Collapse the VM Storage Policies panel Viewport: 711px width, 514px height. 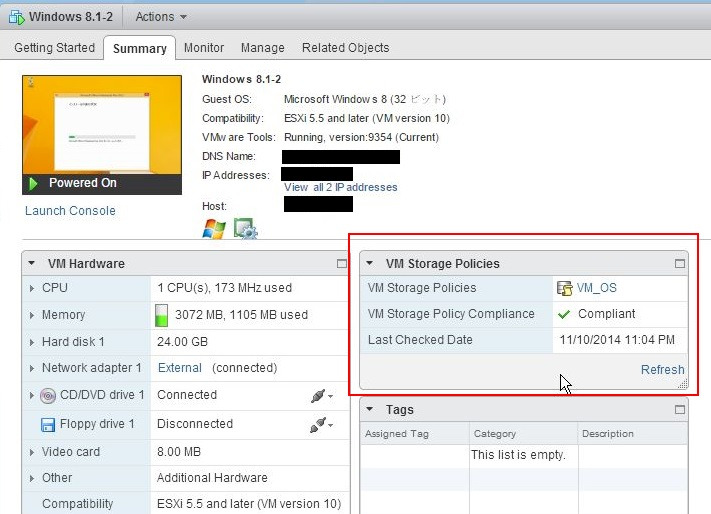[370, 263]
